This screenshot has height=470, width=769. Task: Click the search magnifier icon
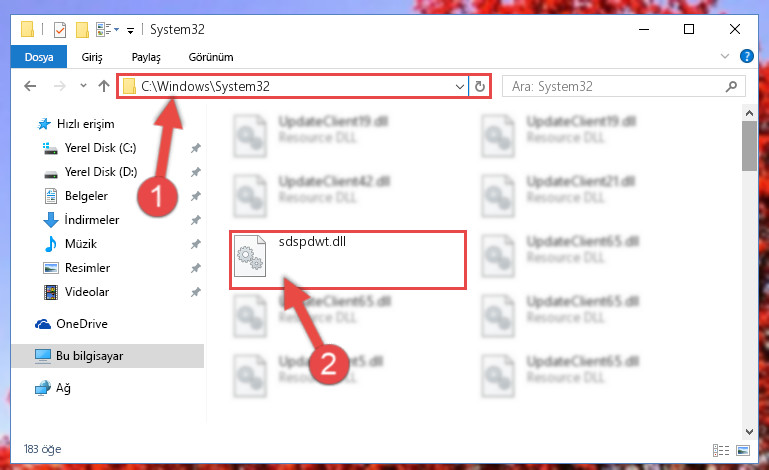point(731,86)
